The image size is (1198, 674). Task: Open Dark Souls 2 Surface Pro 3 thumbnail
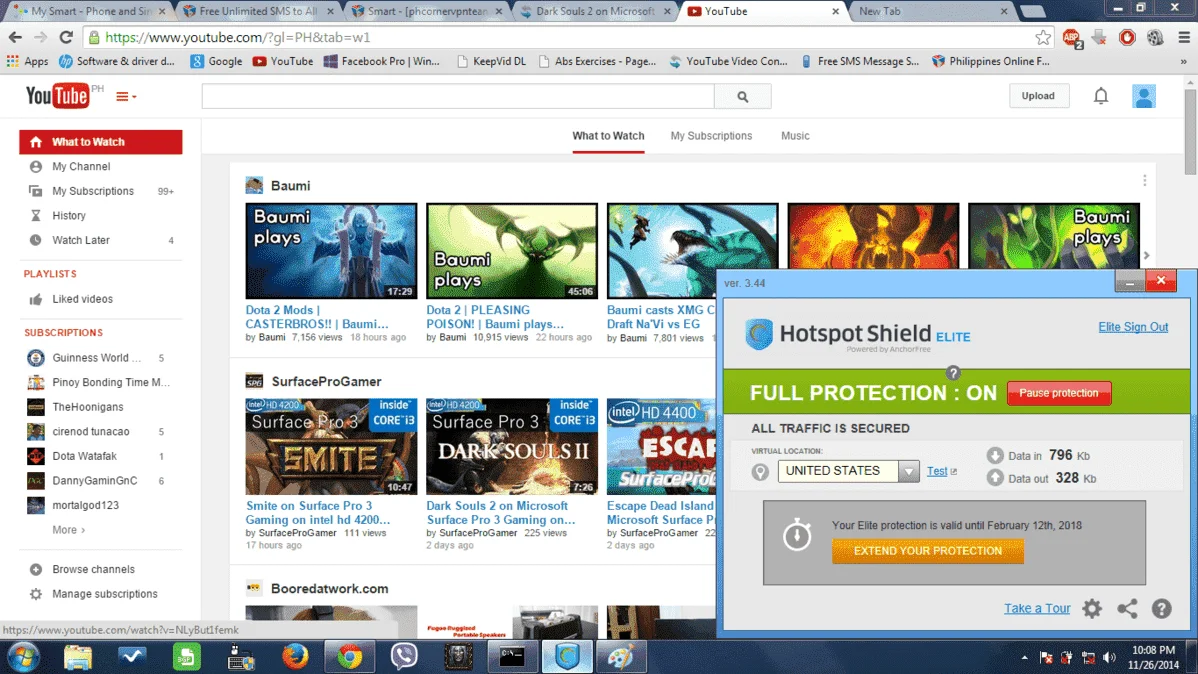512,446
